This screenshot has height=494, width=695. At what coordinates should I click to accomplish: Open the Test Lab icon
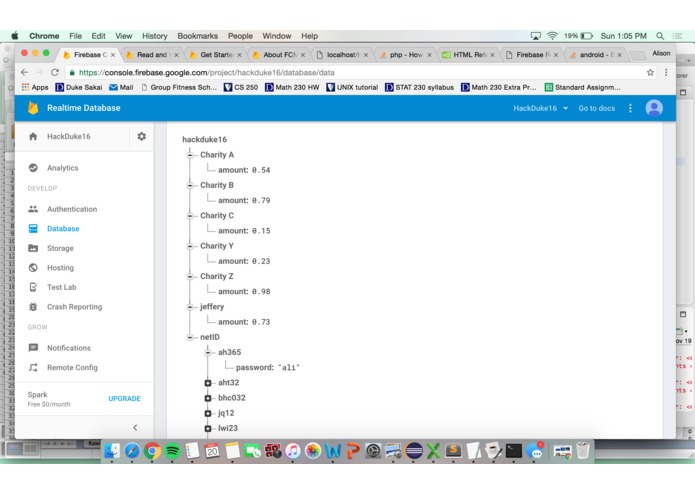33,287
